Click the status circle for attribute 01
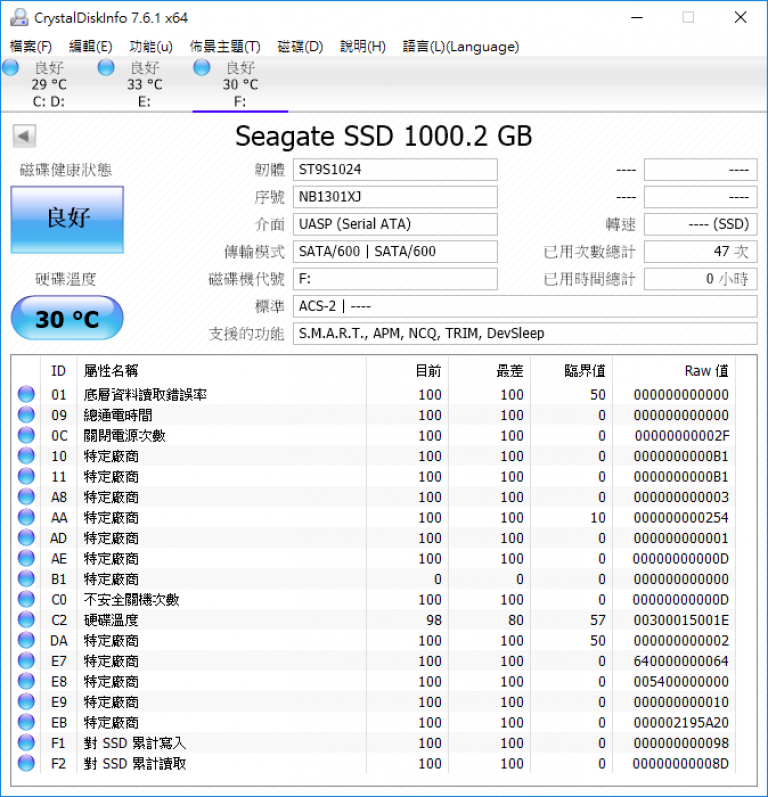 click(26, 394)
